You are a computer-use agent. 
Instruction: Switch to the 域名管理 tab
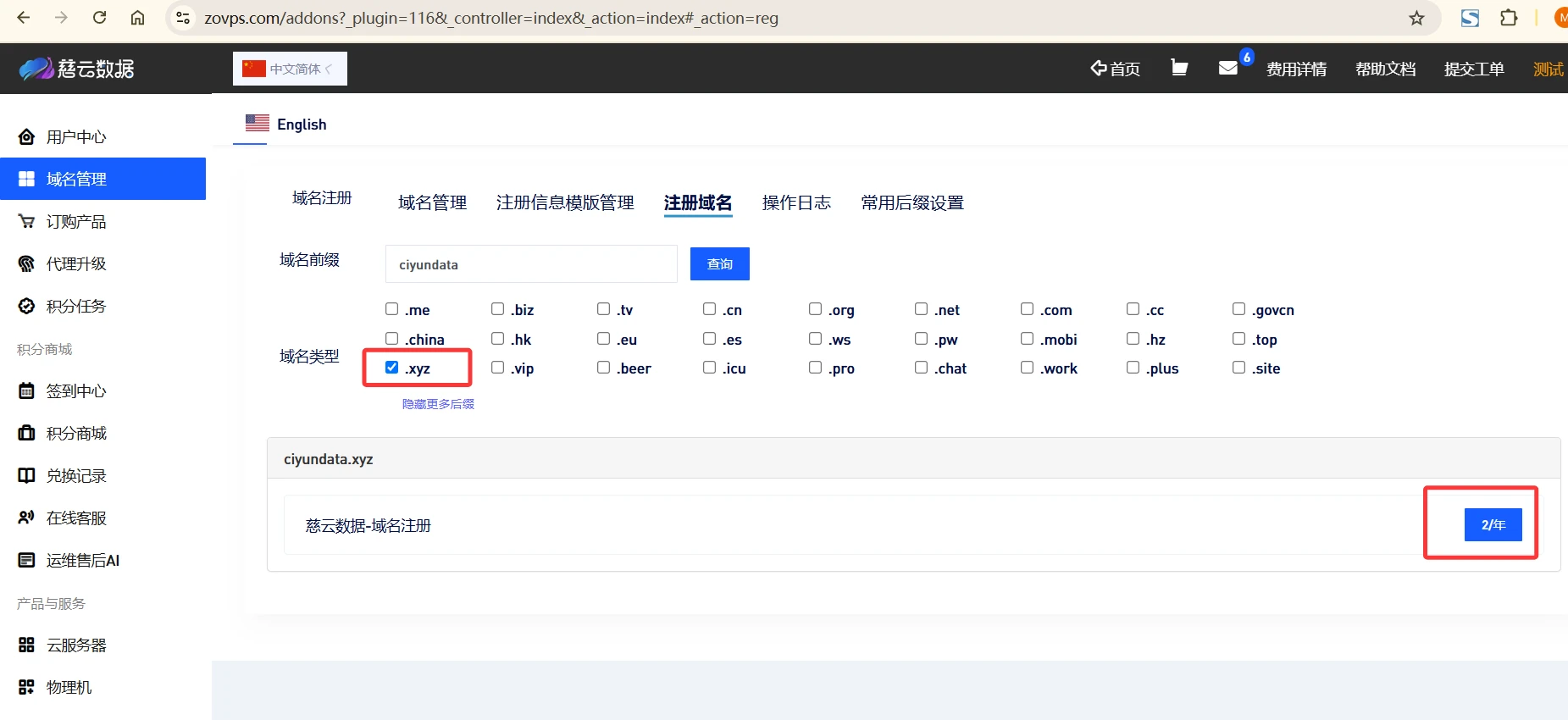click(x=432, y=202)
